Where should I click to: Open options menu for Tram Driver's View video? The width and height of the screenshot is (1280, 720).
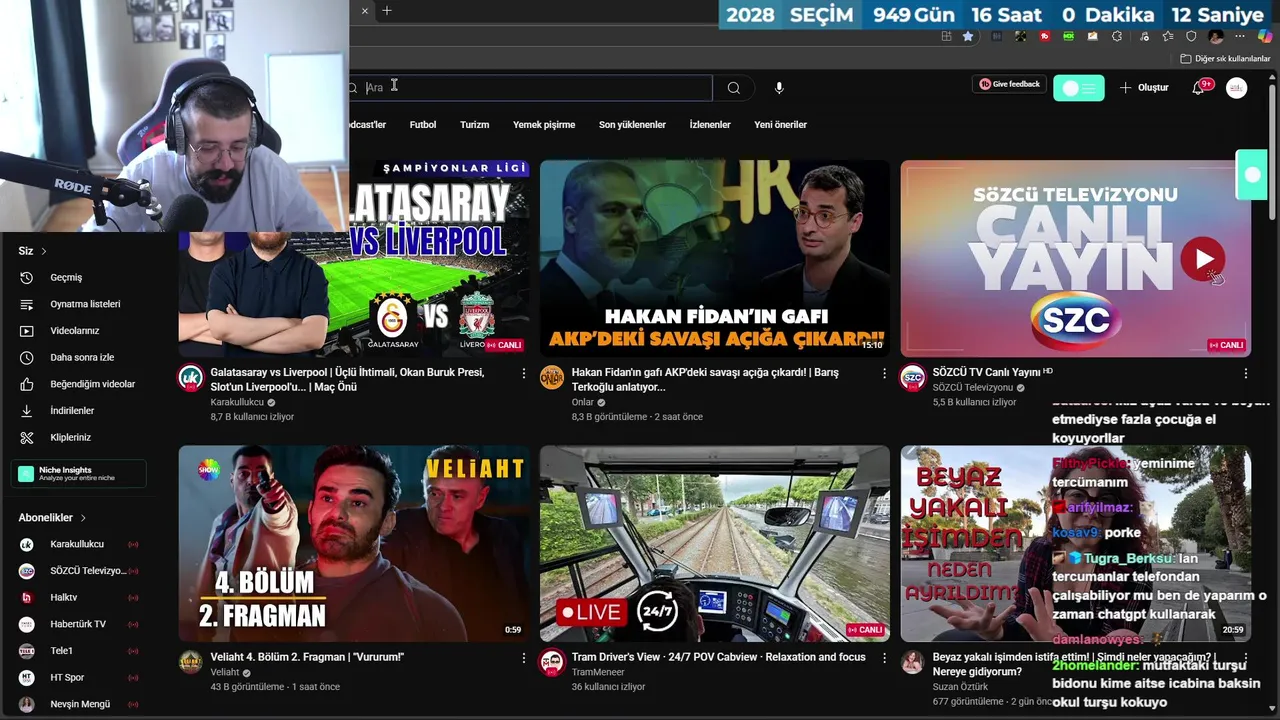(x=884, y=658)
